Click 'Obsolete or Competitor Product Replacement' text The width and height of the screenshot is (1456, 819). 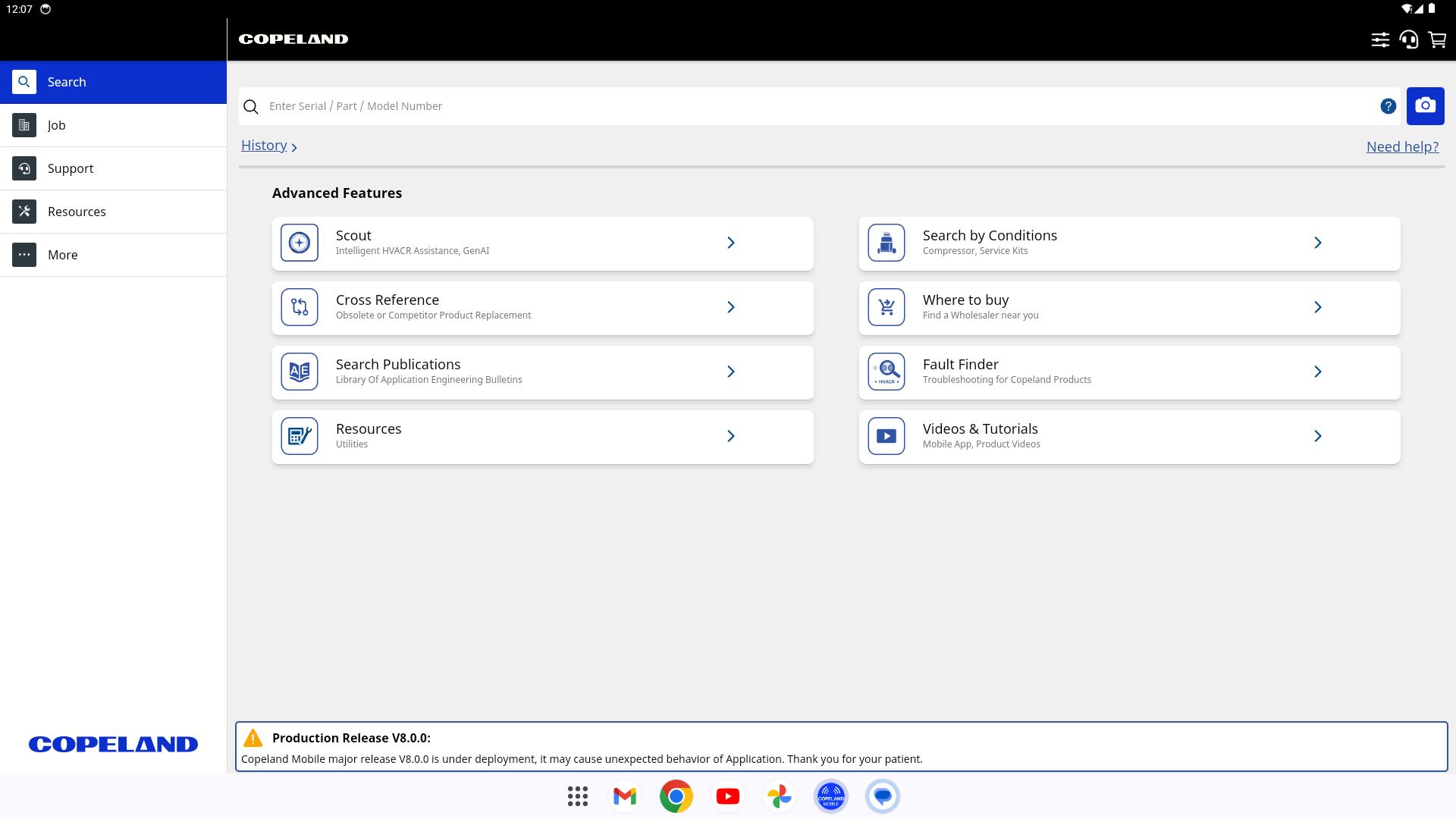[x=434, y=315]
